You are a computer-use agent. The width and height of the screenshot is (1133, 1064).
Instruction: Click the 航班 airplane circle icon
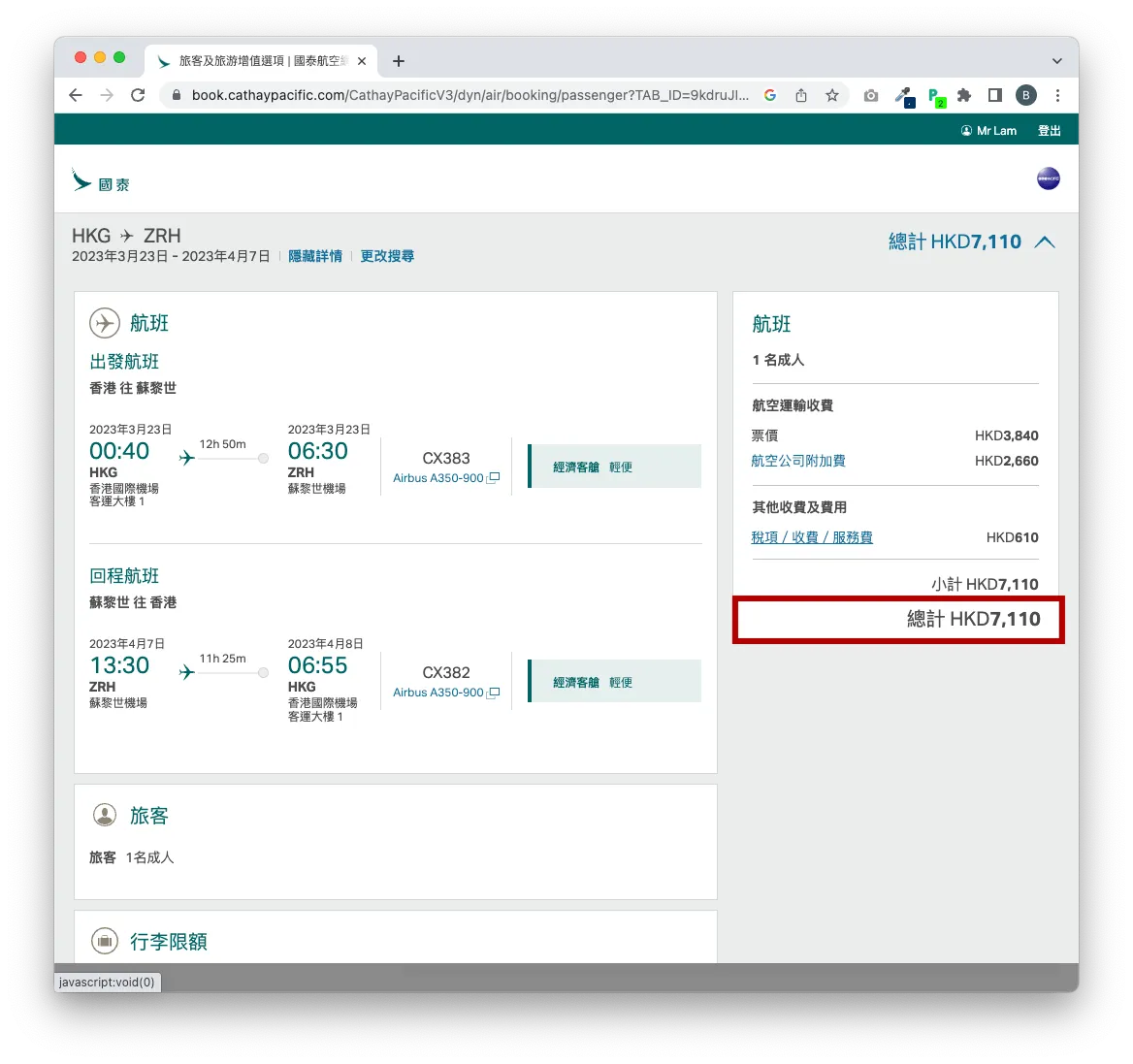pyautogui.click(x=105, y=323)
